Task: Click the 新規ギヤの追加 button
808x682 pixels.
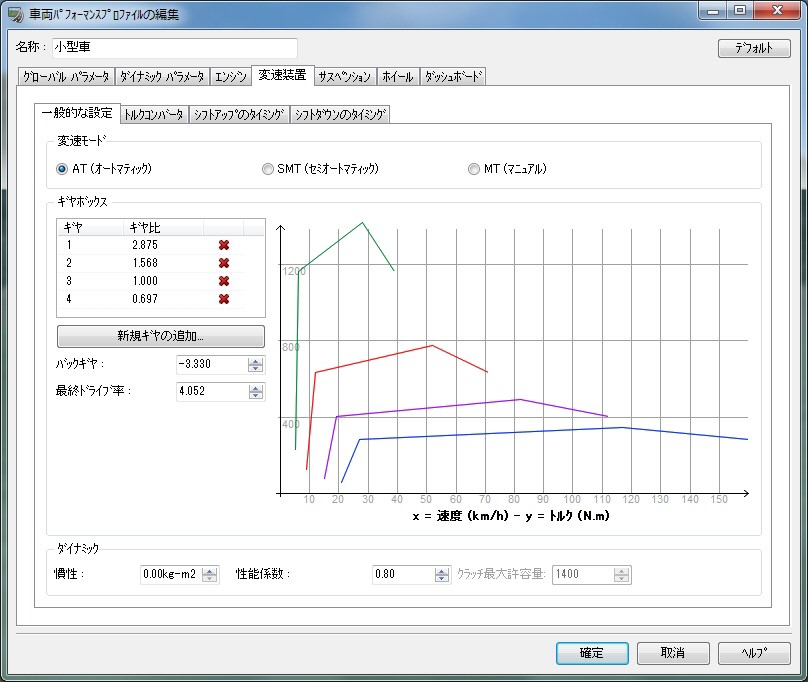Action: coord(161,336)
